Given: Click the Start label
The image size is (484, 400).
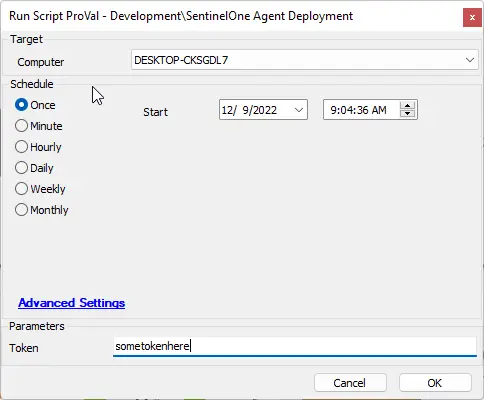Looking at the screenshot, I should 155,112.
